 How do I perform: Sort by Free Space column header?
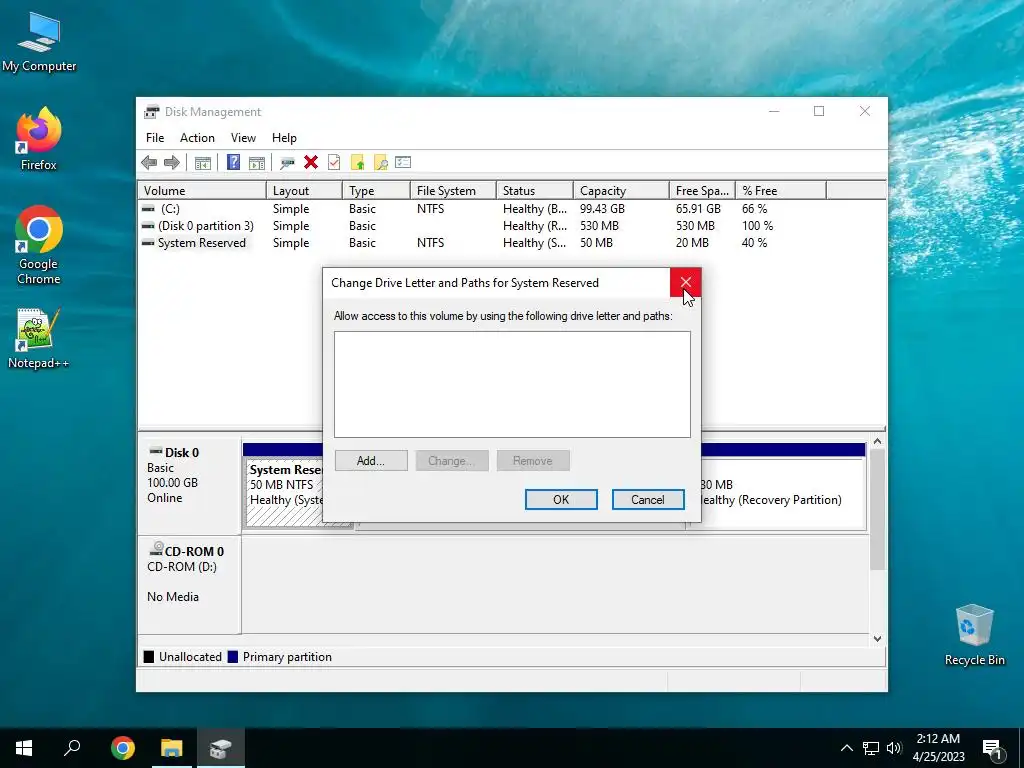(702, 191)
